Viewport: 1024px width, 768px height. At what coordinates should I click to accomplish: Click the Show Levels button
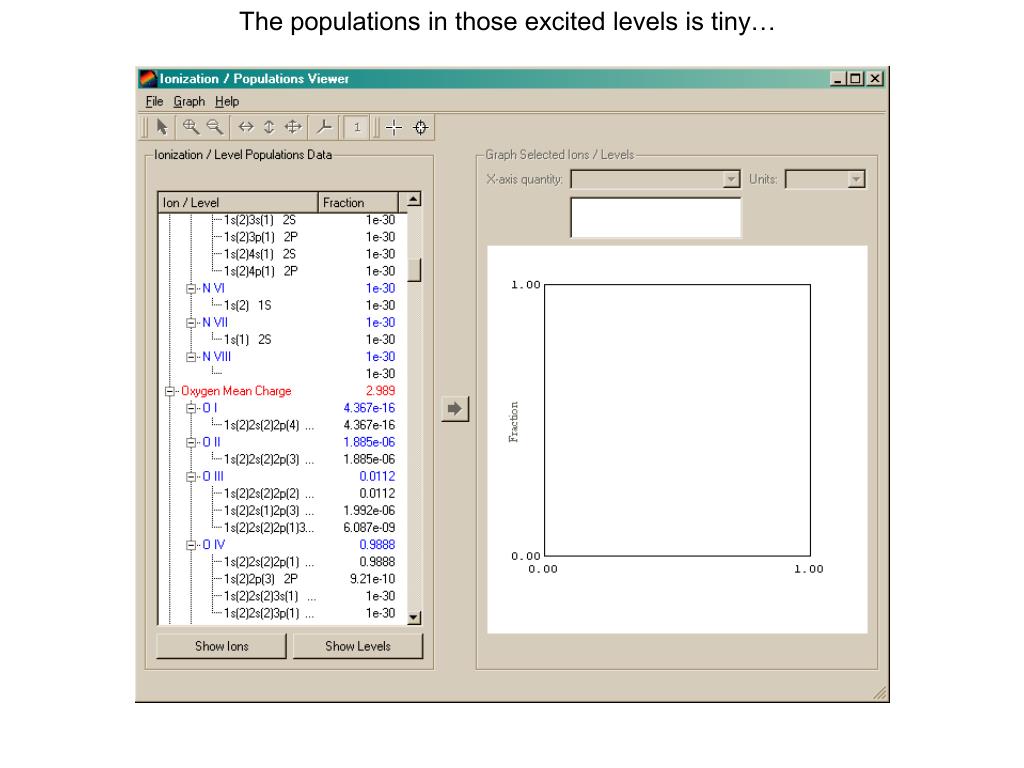pos(358,646)
